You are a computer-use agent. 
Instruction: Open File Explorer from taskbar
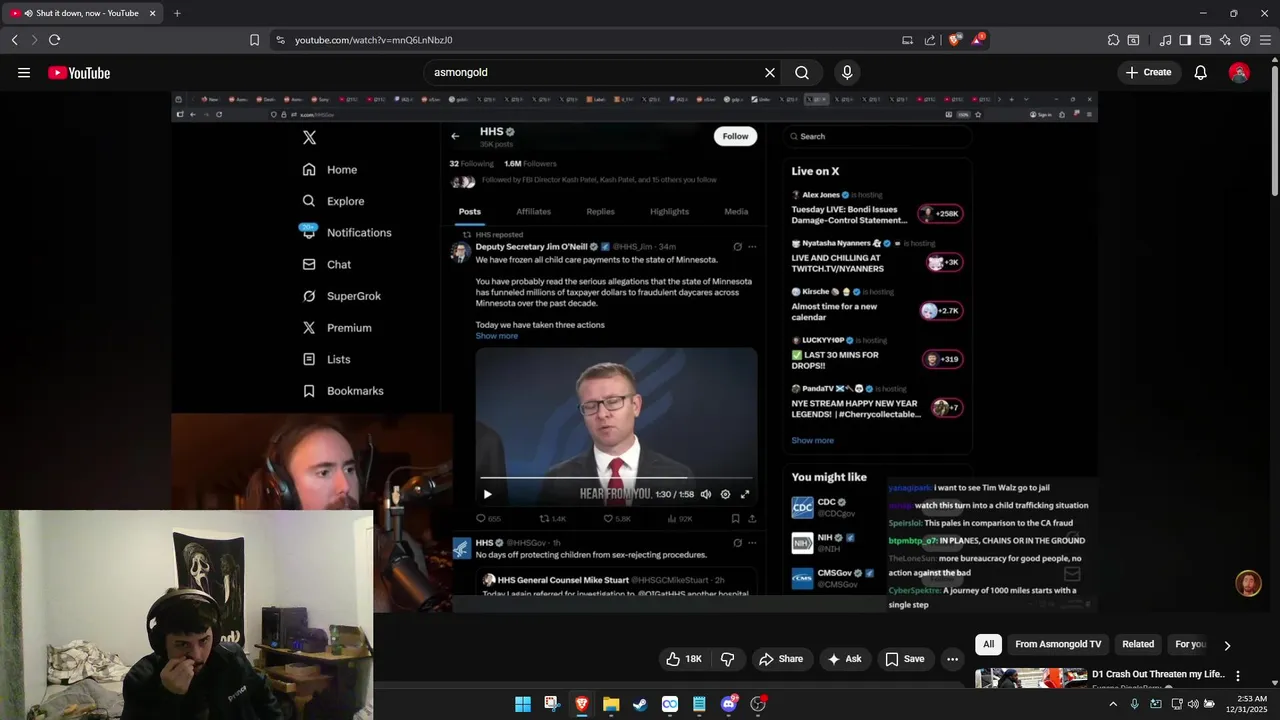point(611,704)
